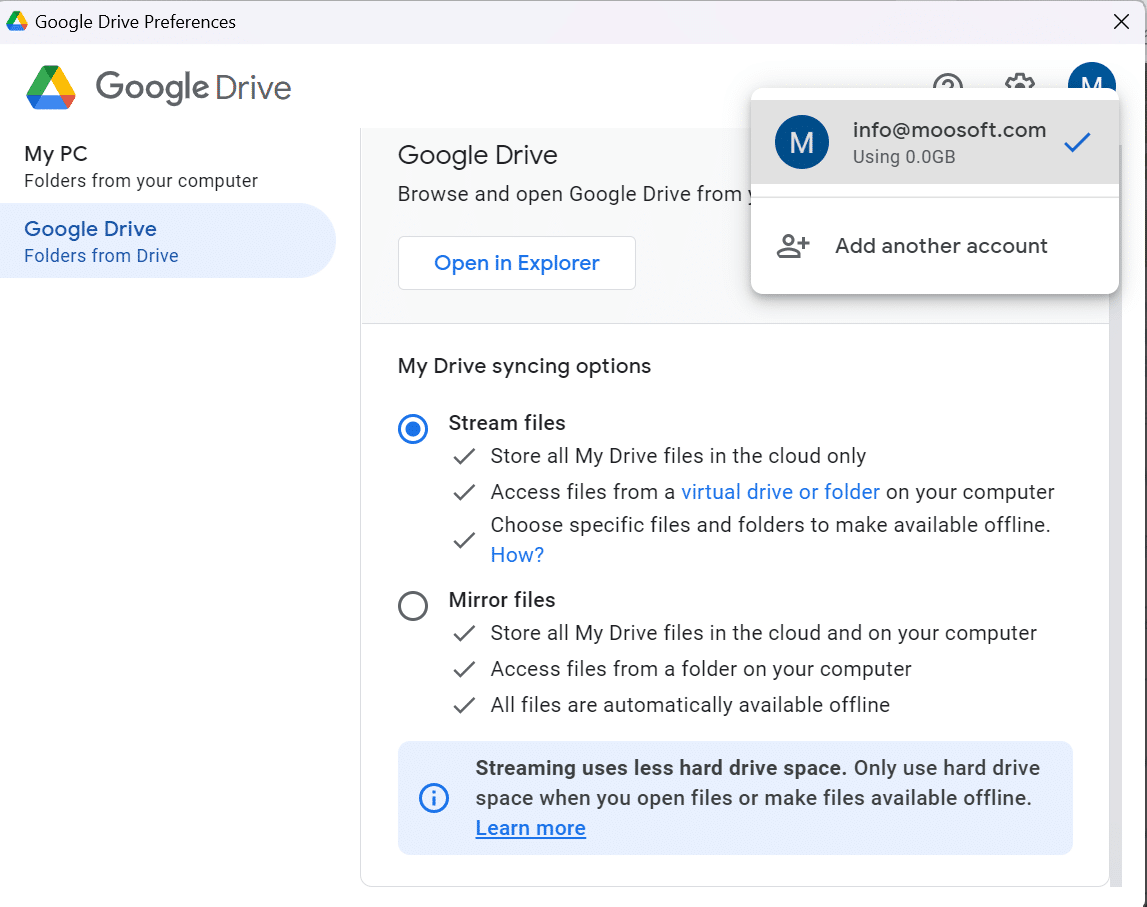Click 'Streaming uses less hard drive space' text
1147x907 pixels.
point(661,768)
